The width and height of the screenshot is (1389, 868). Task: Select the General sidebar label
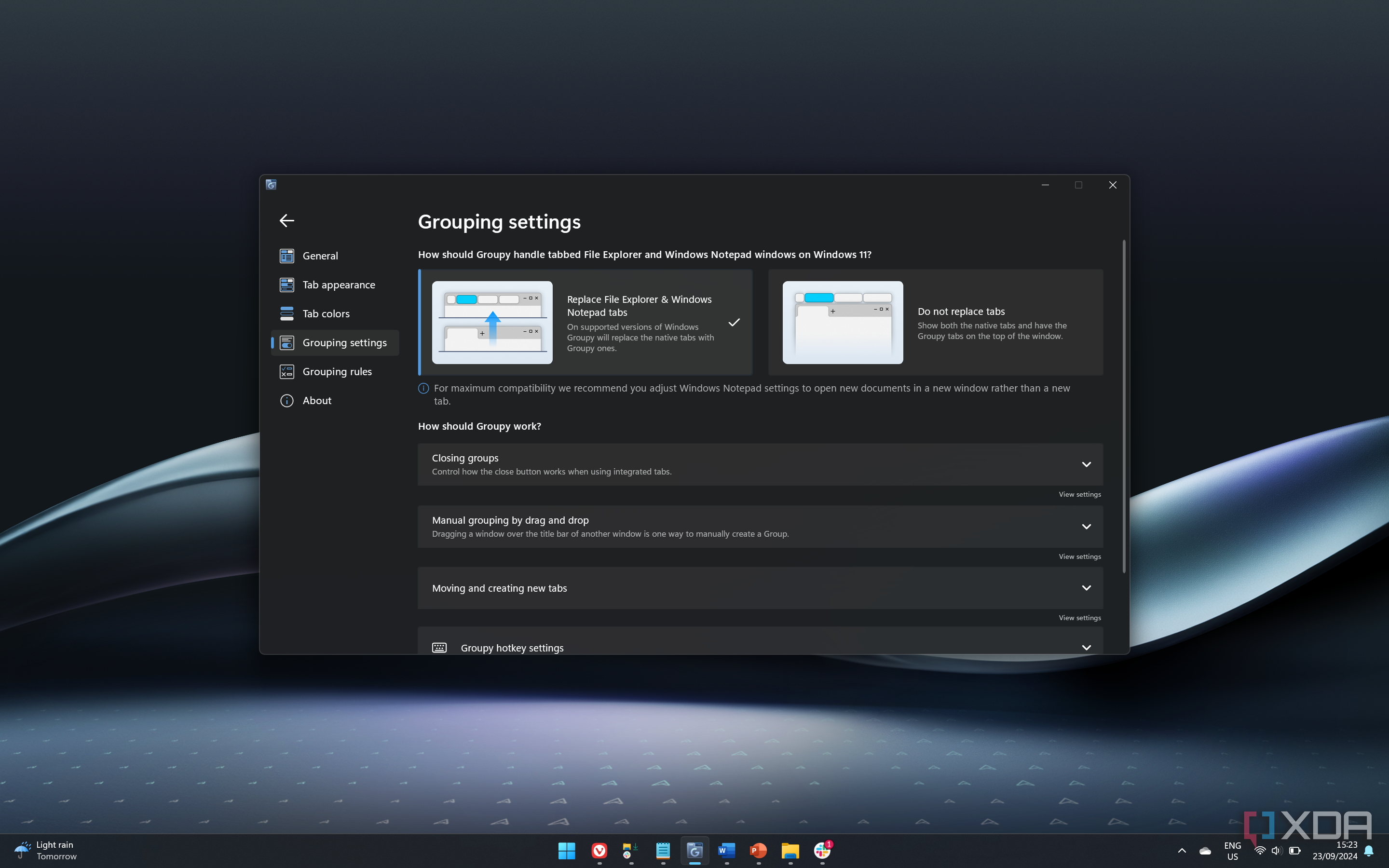[x=320, y=256]
